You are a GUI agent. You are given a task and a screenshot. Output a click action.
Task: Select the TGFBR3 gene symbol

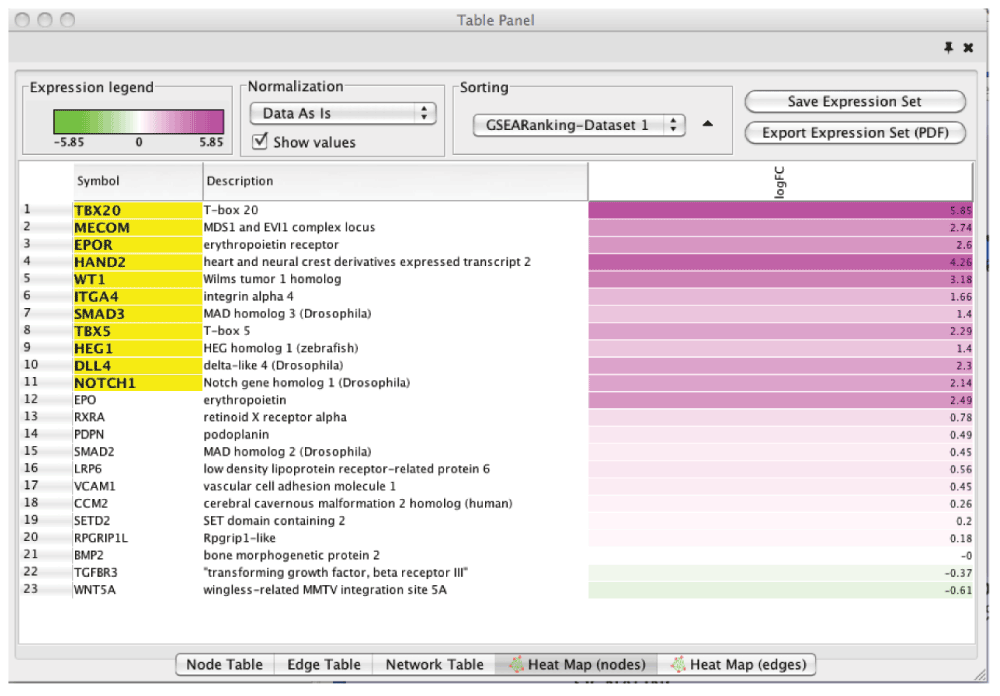pos(96,572)
